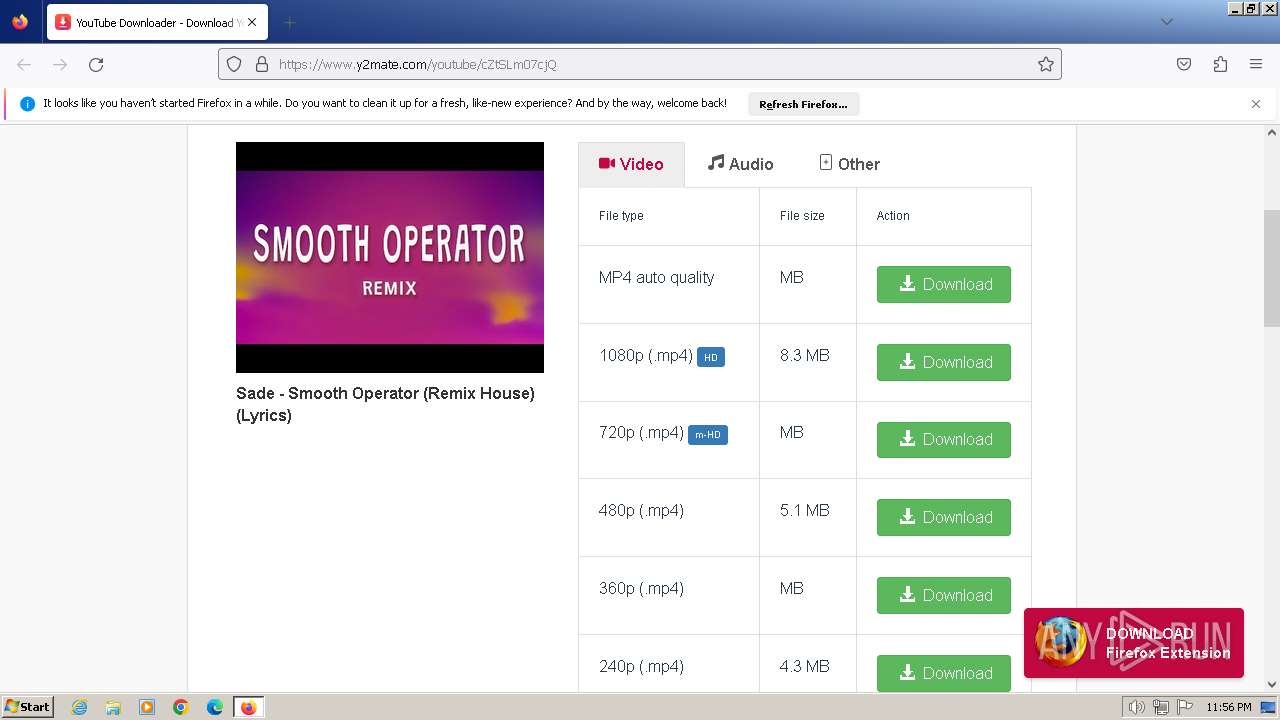Click the Show desktop taskbar button

[1269, 707]
